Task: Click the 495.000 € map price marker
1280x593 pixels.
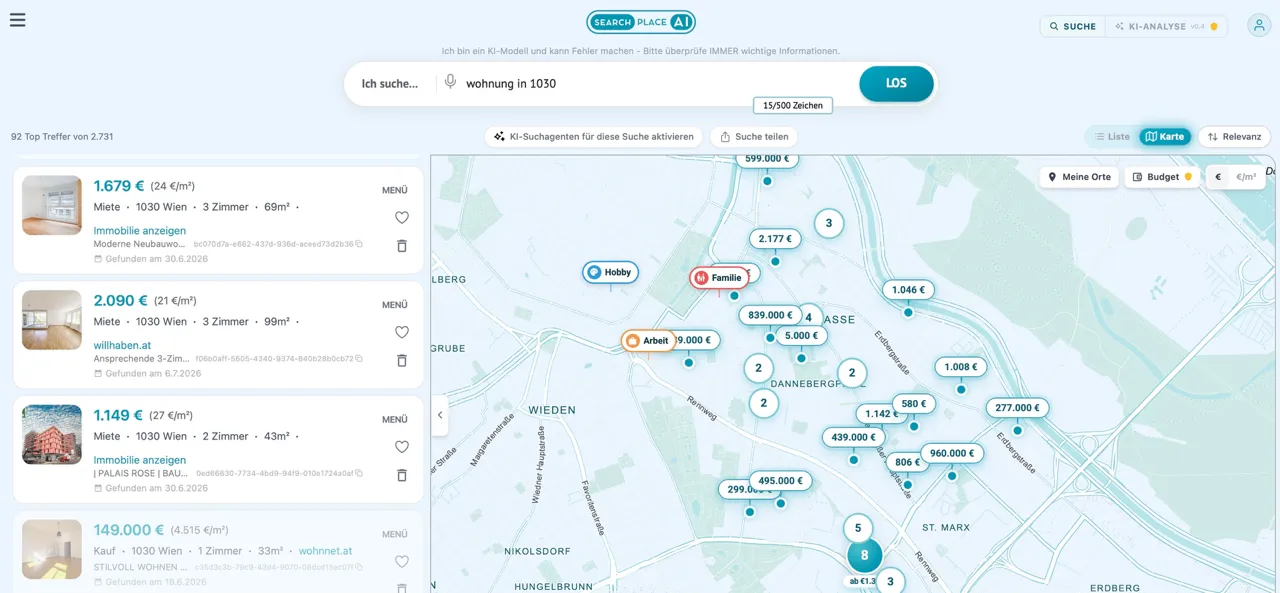Action: (x=781, y=481)
